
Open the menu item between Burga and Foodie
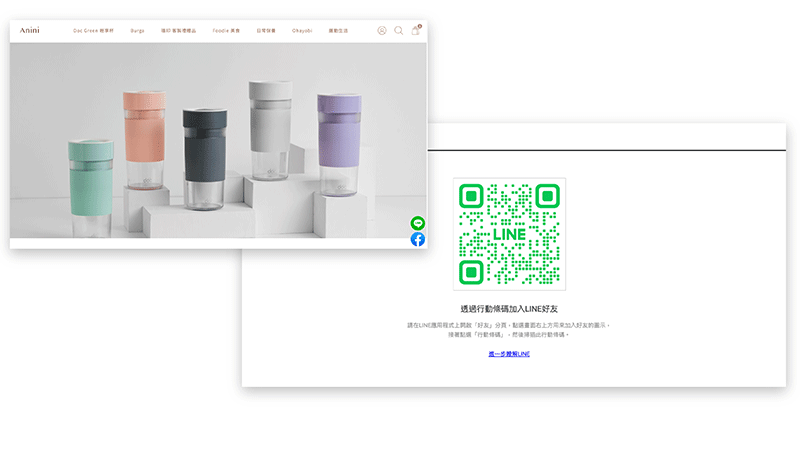(179, 31)
